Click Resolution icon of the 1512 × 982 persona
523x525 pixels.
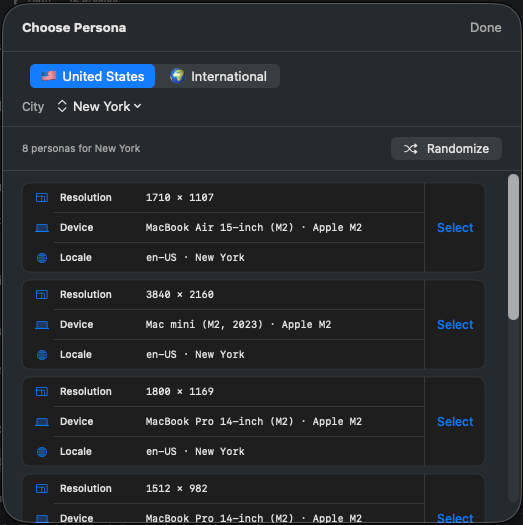(x=42, y=489)
